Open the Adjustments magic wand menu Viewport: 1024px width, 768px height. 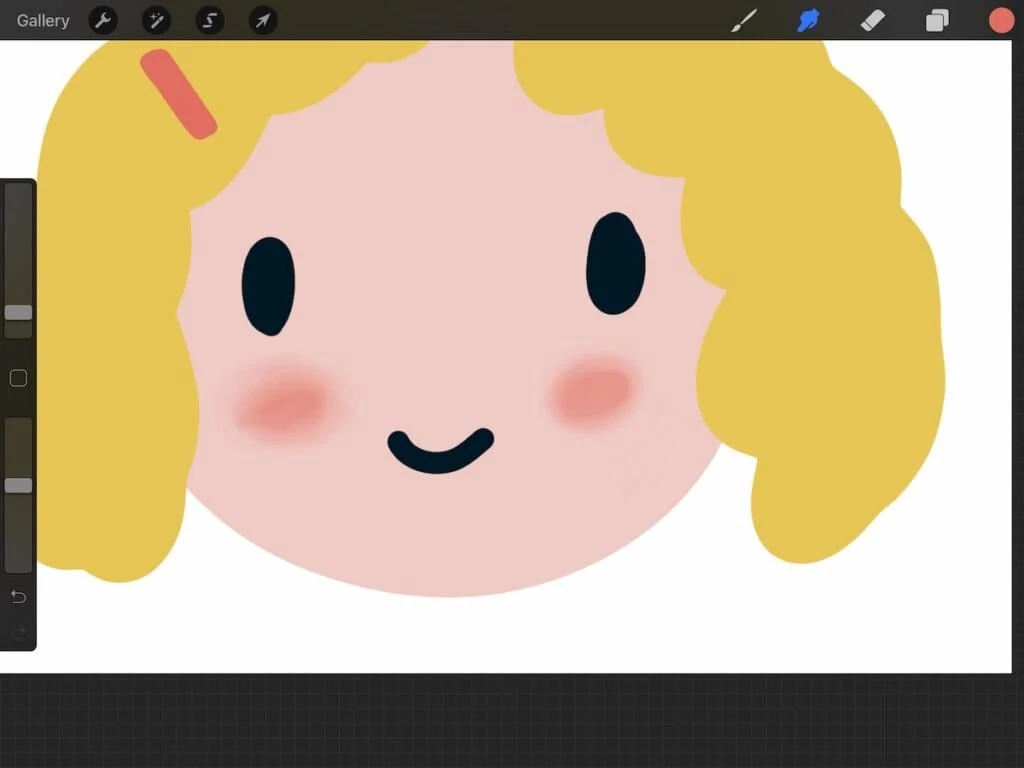157,21
